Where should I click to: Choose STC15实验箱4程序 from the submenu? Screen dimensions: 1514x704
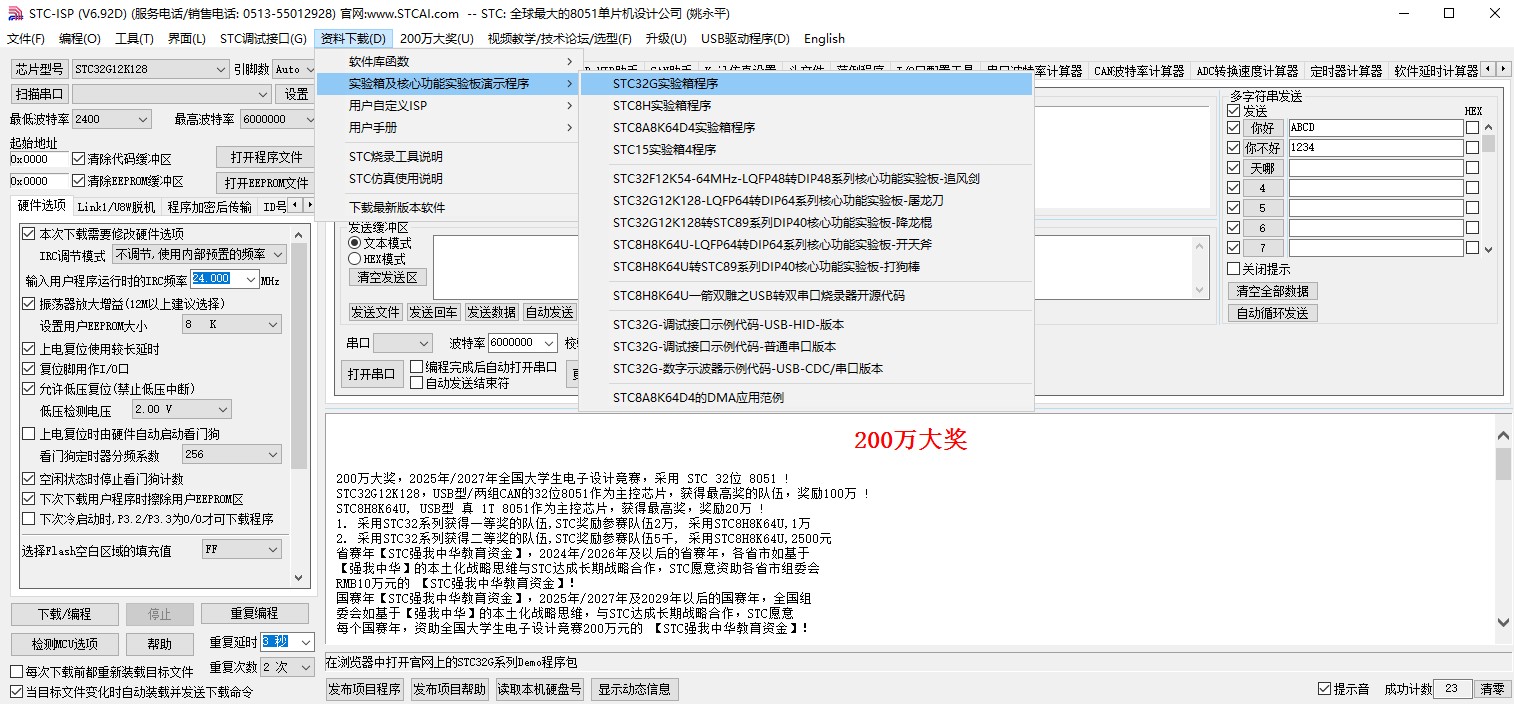pyautogui.click(x=806, y=150)
